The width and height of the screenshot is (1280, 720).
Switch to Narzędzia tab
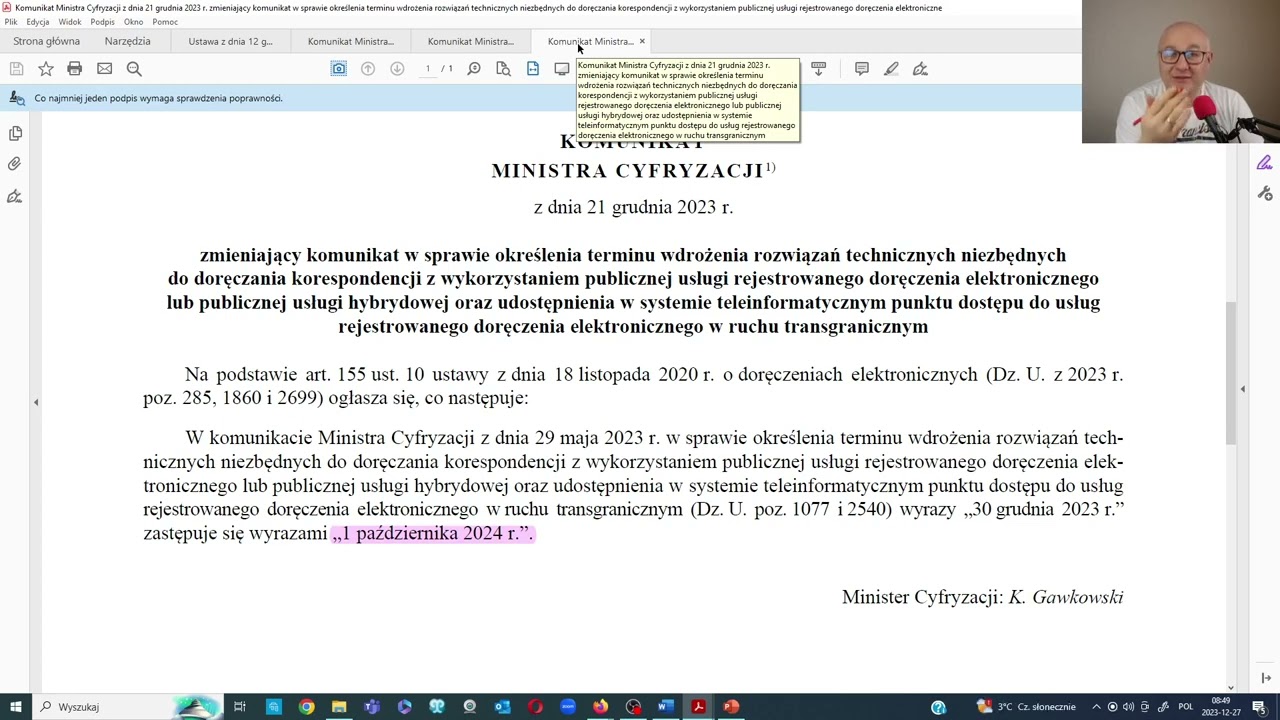(x=127, y=41)
